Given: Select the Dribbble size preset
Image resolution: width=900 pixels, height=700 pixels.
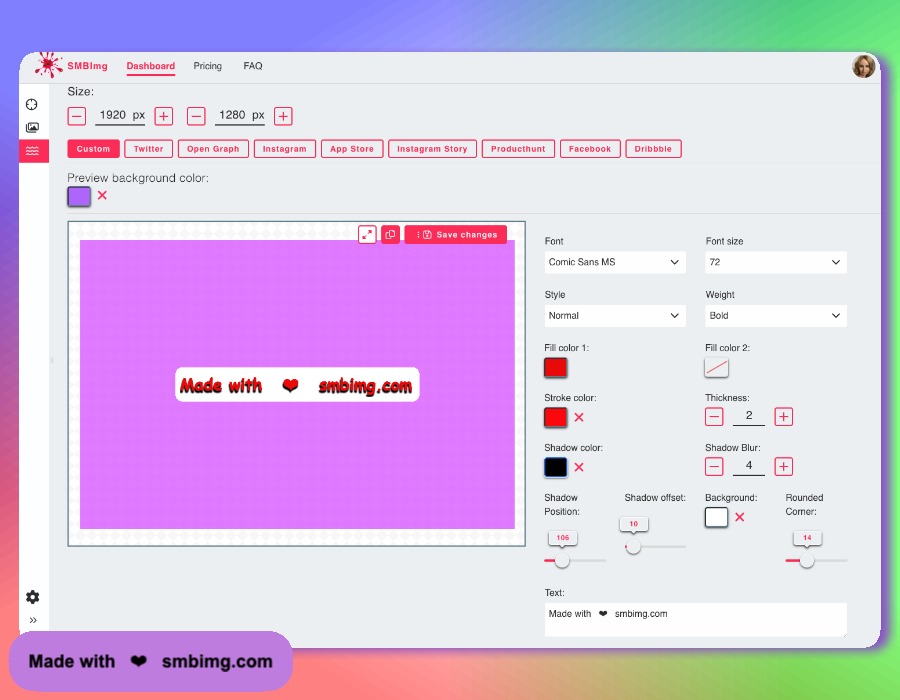Looking at the screenshot, I should pyautogui.click(x=653, y=149).
